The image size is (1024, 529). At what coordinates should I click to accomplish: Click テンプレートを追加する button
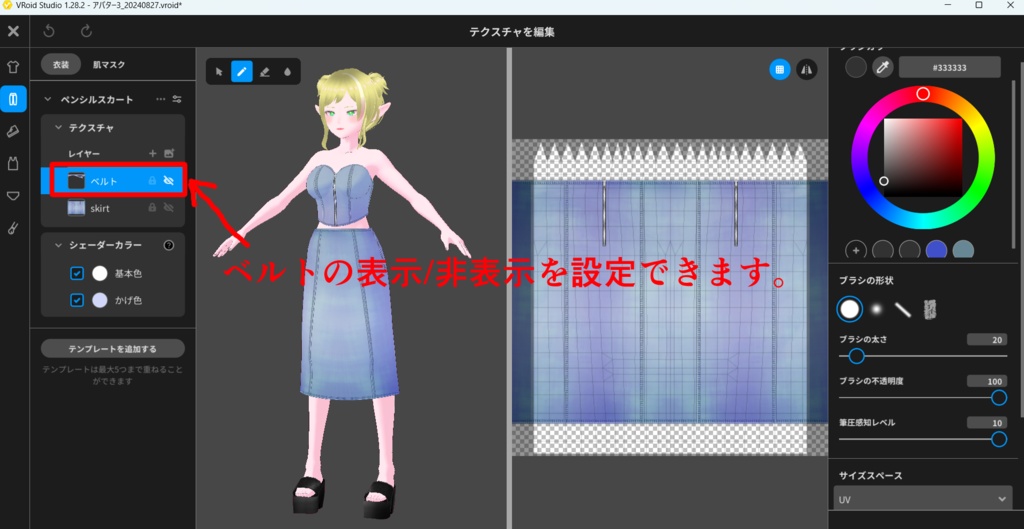(113, 348)
